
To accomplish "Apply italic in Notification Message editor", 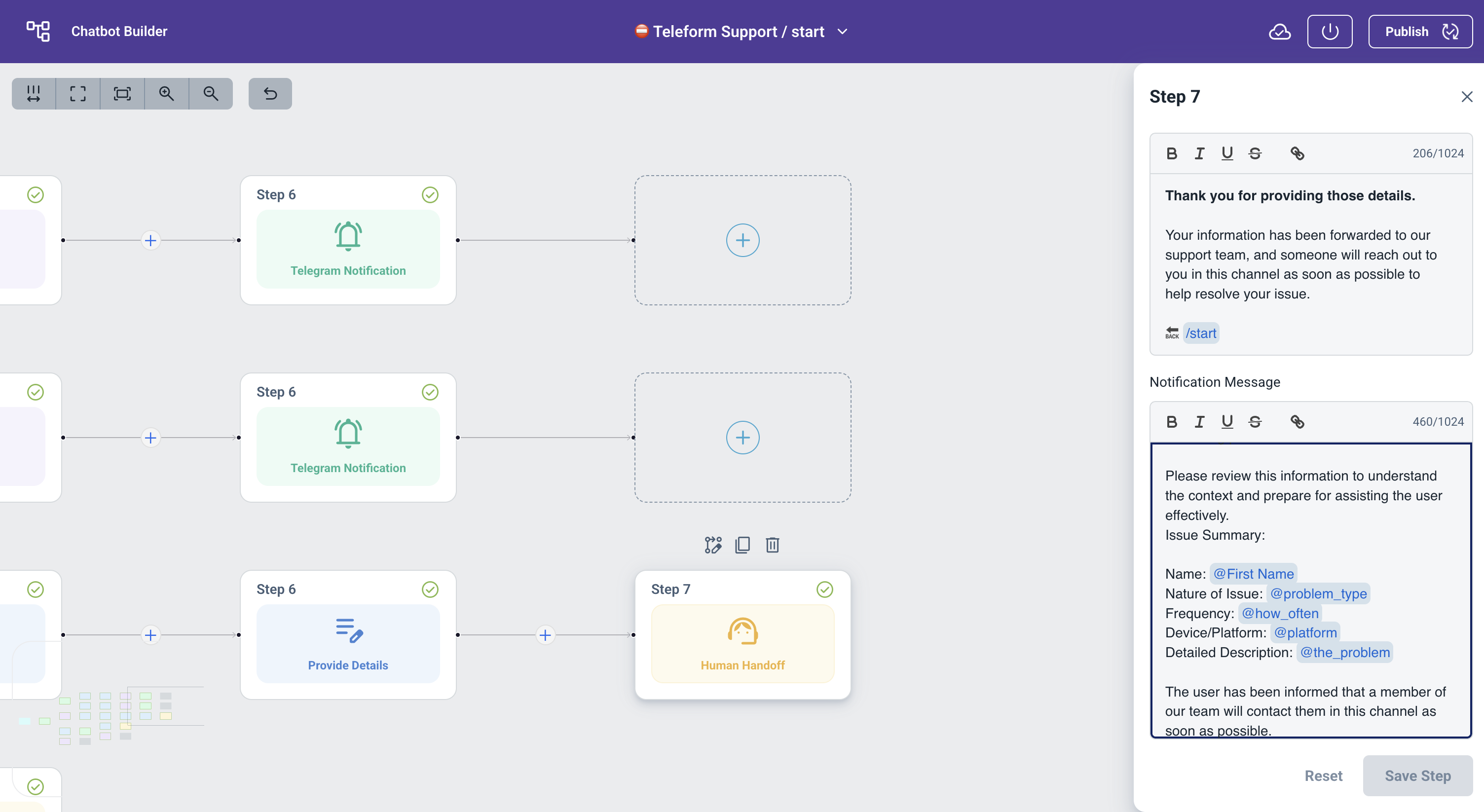I will [x=1199, y=422].
